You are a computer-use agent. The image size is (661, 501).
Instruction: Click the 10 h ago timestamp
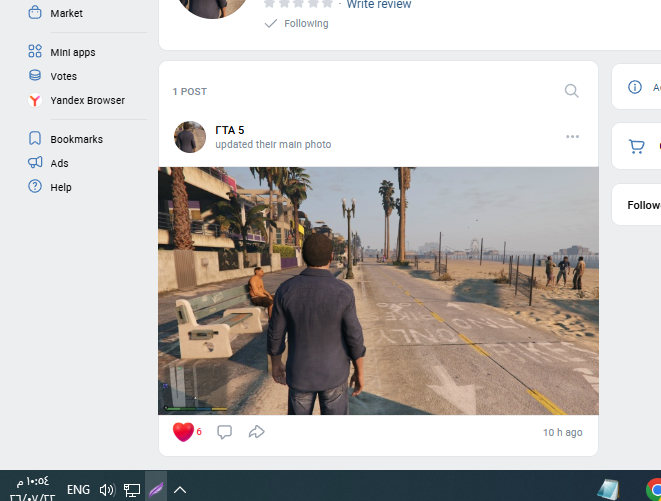pyautogui.click(x=562, y=432)
